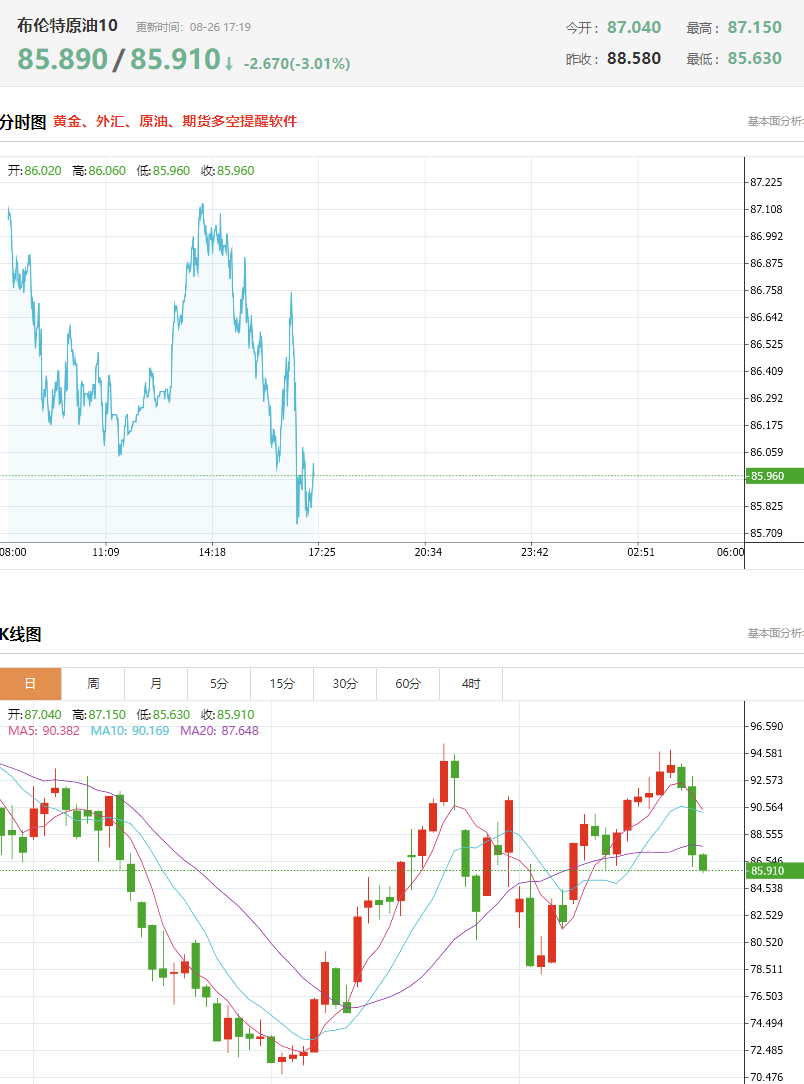Click the green 85.910 K-line price marker
The image size is (804, 1084).
774,870
